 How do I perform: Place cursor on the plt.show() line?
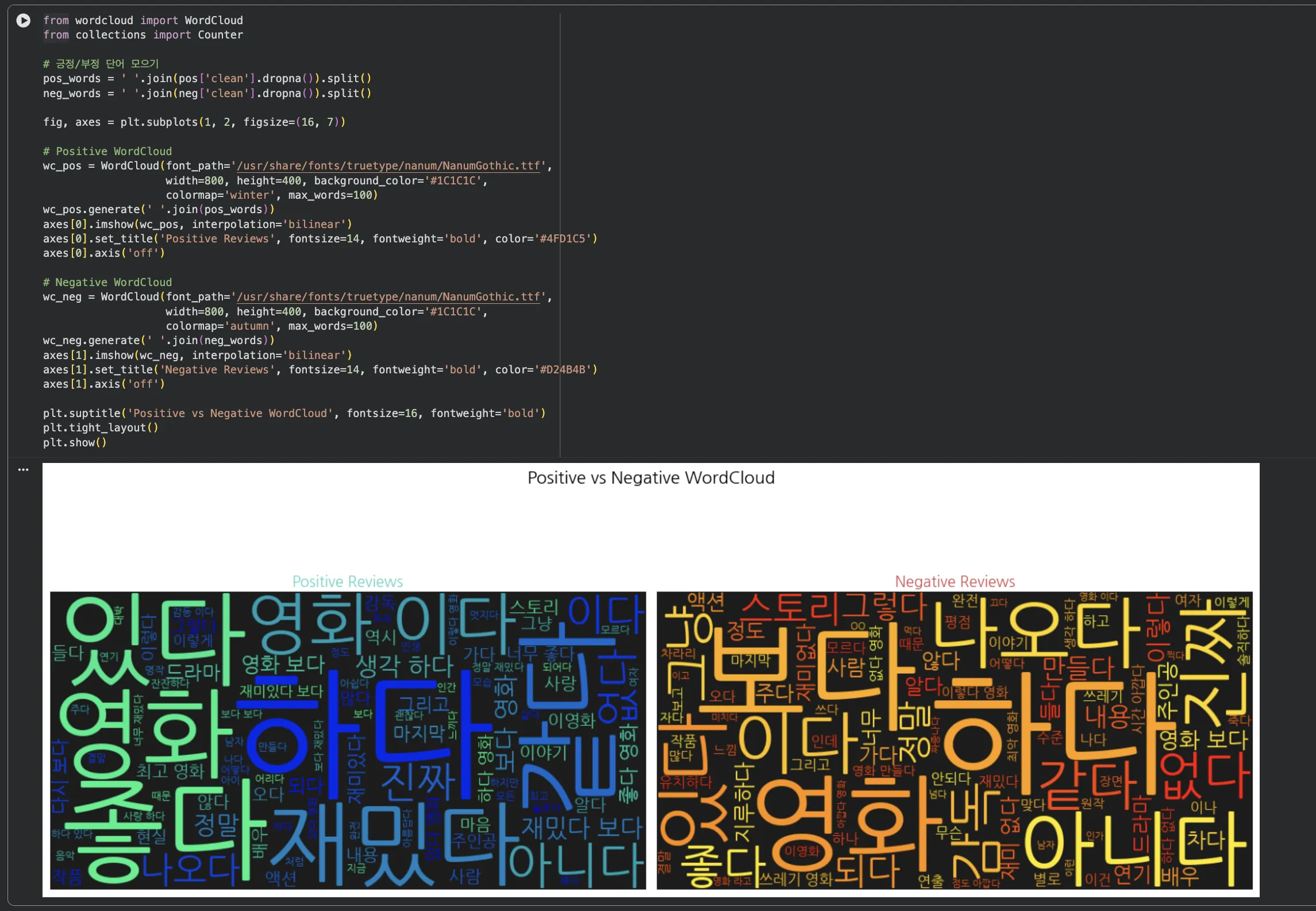tap(75, 443)
